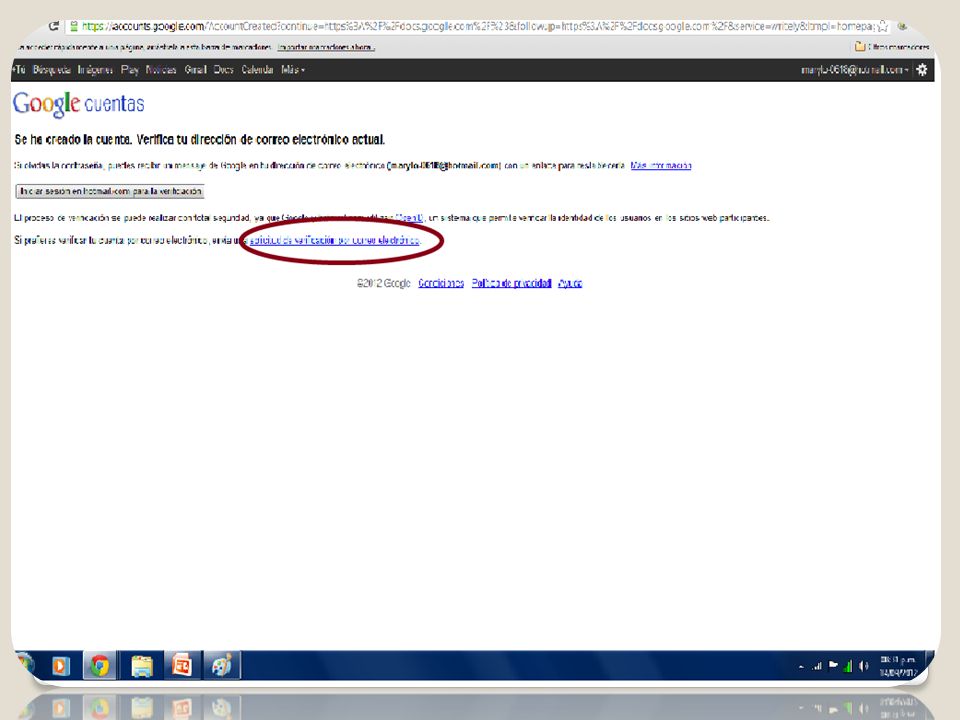Open the Política de privacidad link
This screenshot has width=960, height=720.
(511, 283)
